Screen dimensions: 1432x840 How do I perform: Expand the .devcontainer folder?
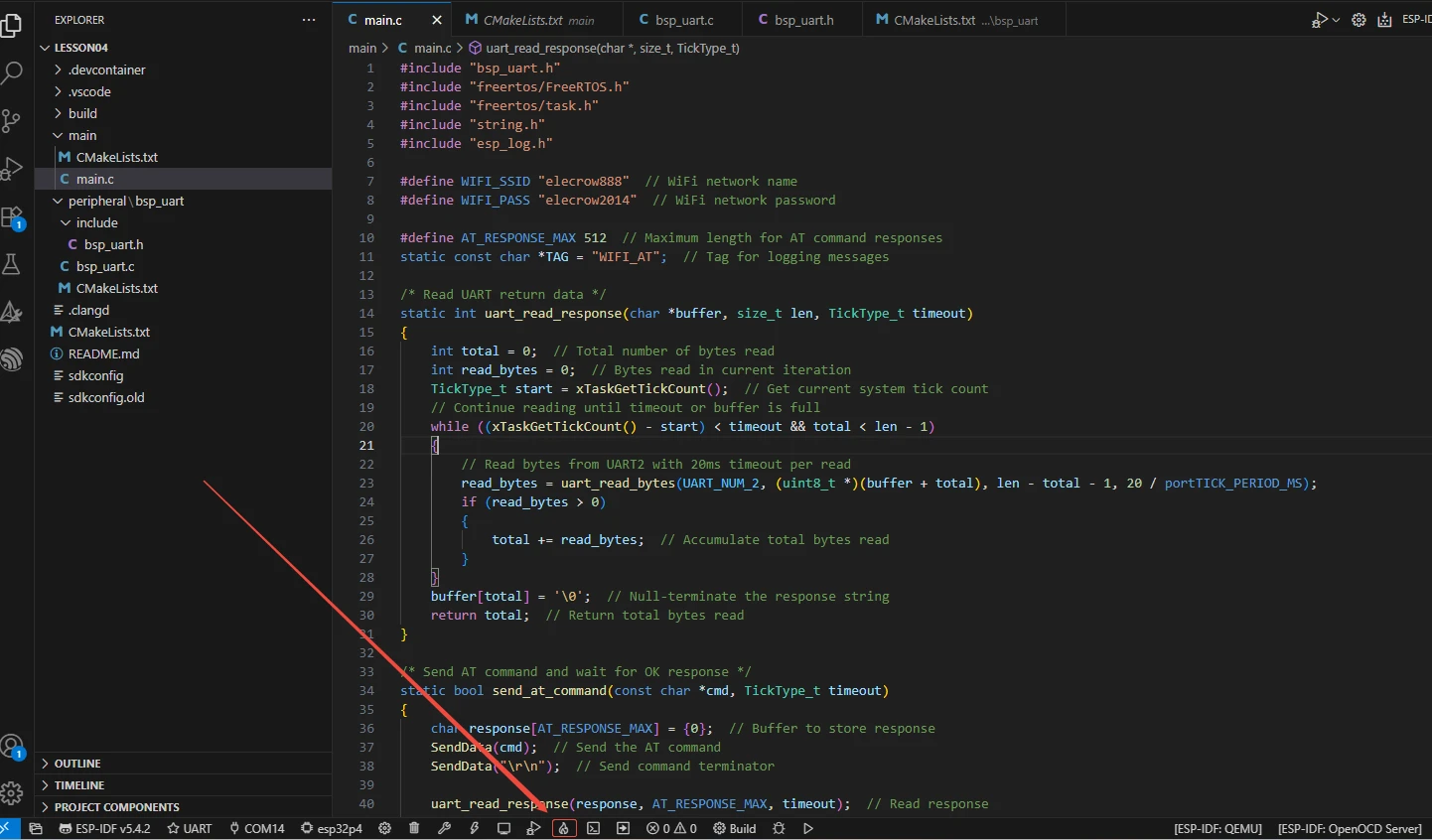[106, 70]
